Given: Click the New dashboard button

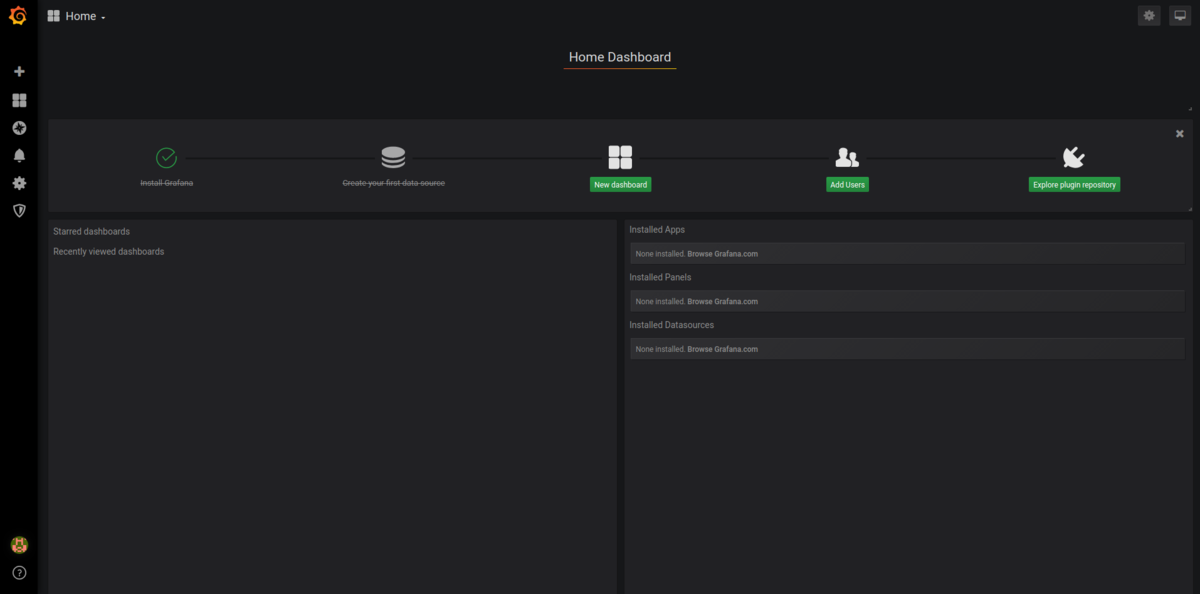Looking at the screenshot, I should click(620, 185).
